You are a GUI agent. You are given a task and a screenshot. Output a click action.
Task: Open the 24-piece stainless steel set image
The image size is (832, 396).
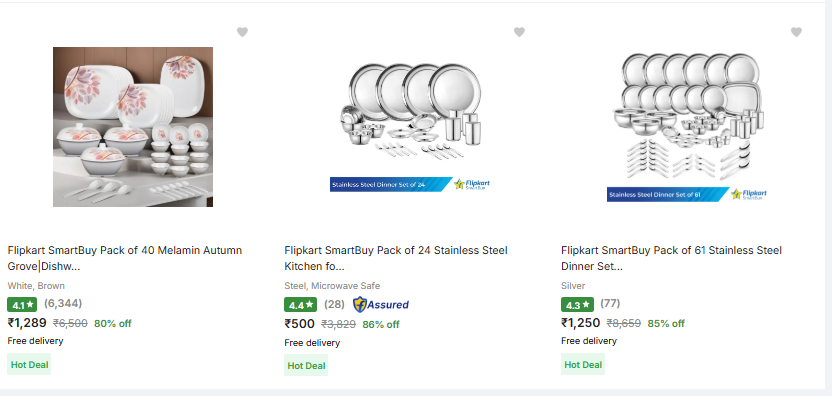(x=410, y=127)
